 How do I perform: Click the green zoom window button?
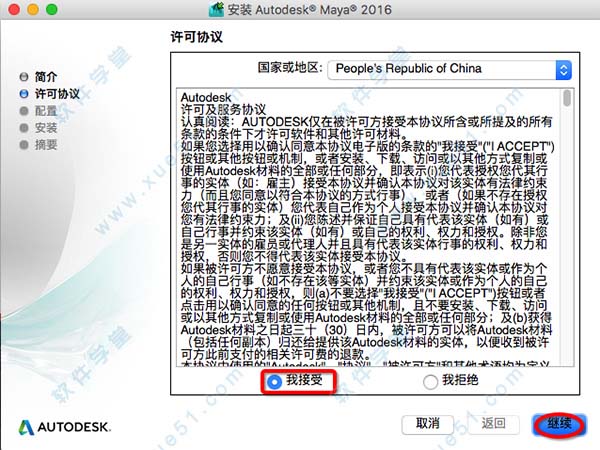coord(52,9)
